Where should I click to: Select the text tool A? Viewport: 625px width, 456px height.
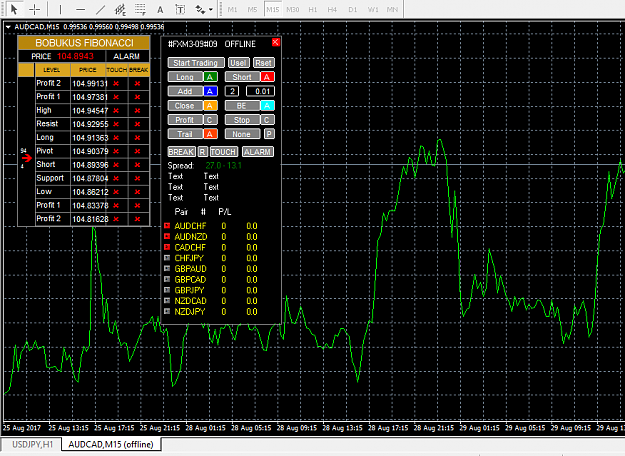click(x=160, y=9)
